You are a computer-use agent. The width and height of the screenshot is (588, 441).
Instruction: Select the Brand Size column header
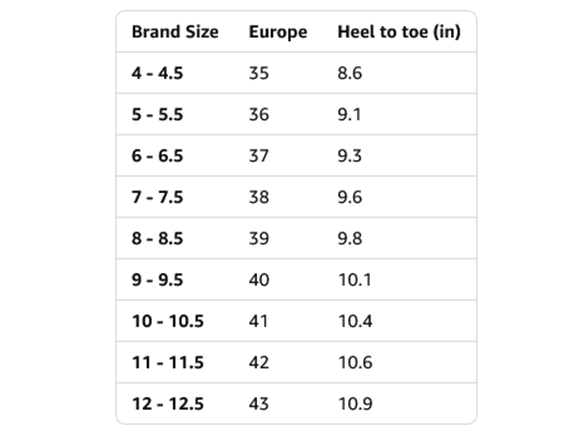[x=175, y=32]
